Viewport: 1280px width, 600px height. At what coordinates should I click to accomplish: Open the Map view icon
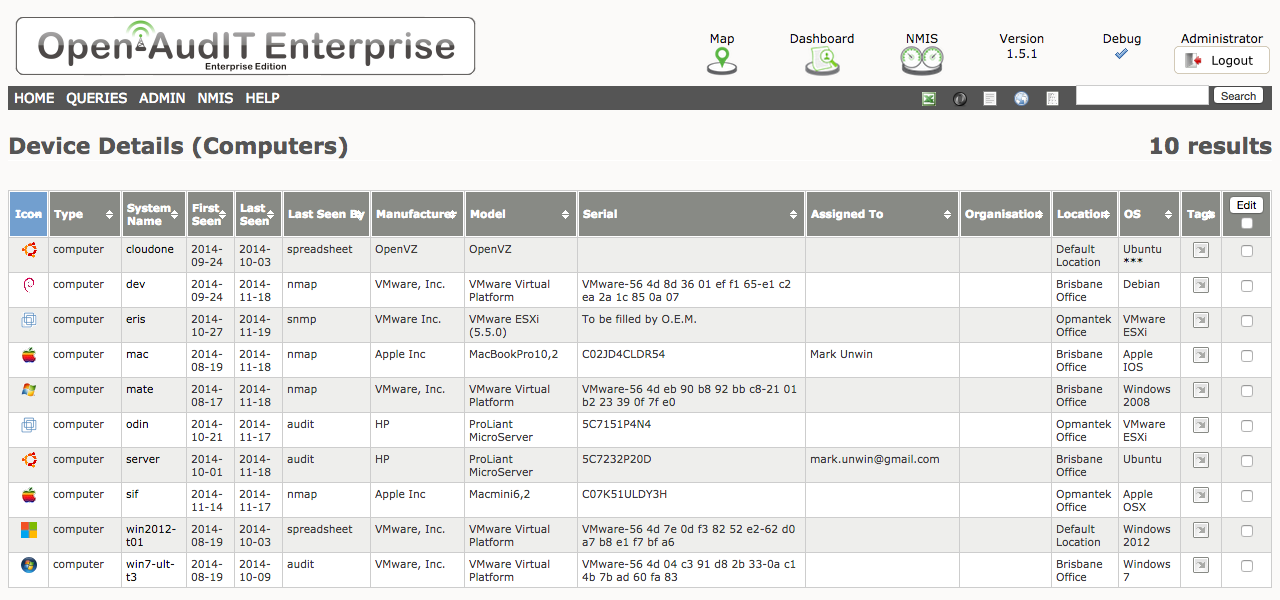click(x=721, y=61)
